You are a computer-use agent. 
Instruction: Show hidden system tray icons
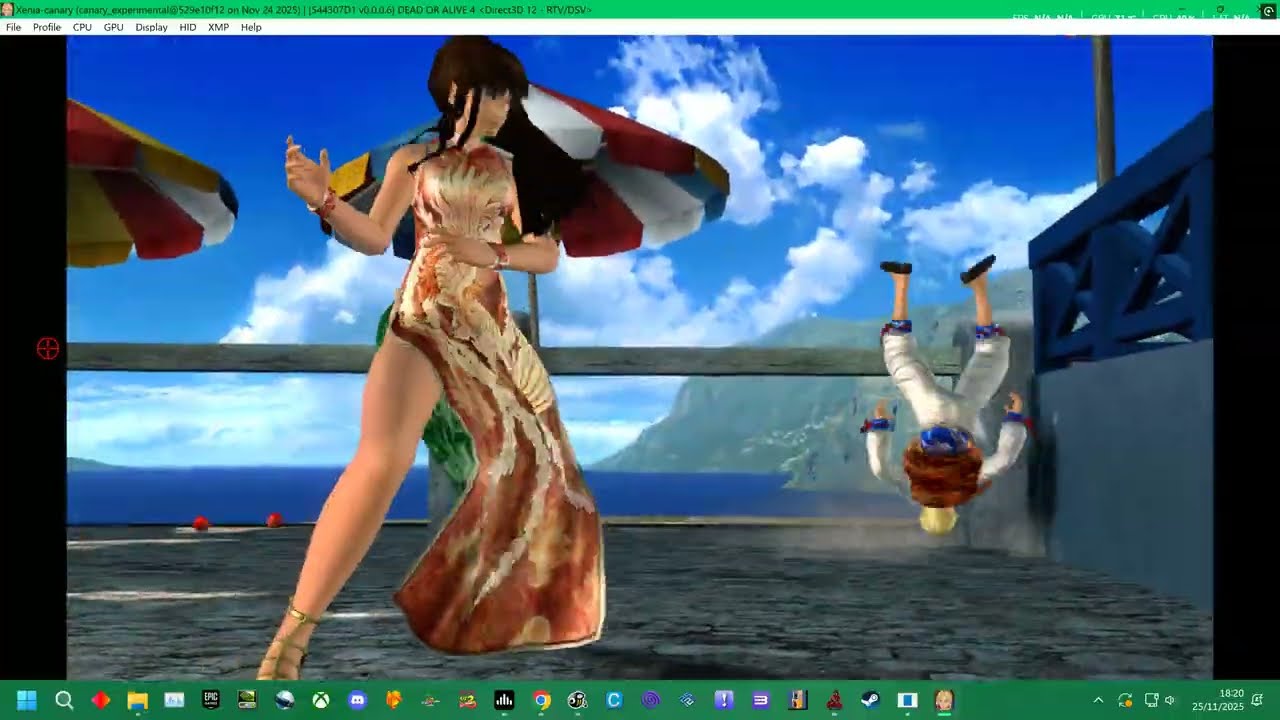point(1098,700)
